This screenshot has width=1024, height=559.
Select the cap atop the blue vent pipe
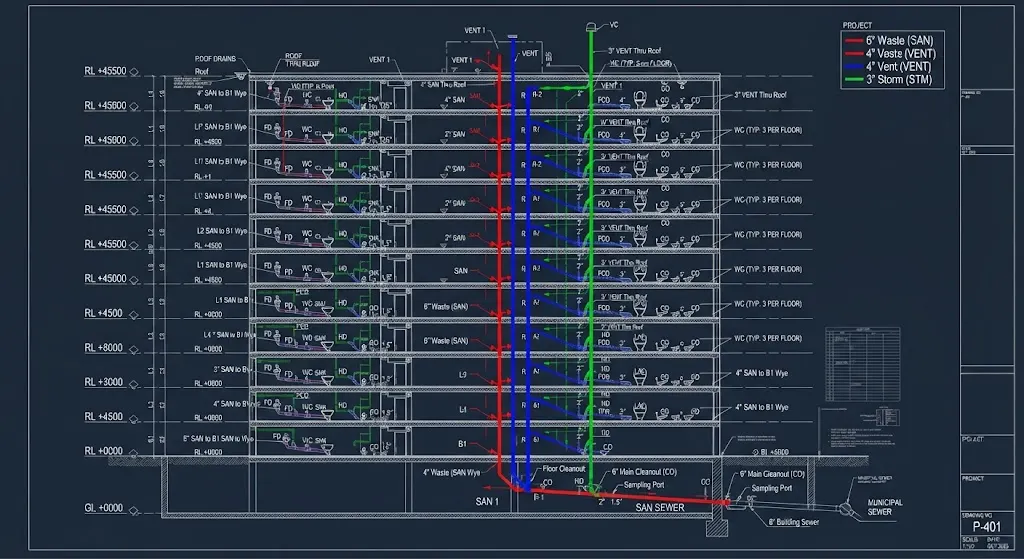point(512,37)
